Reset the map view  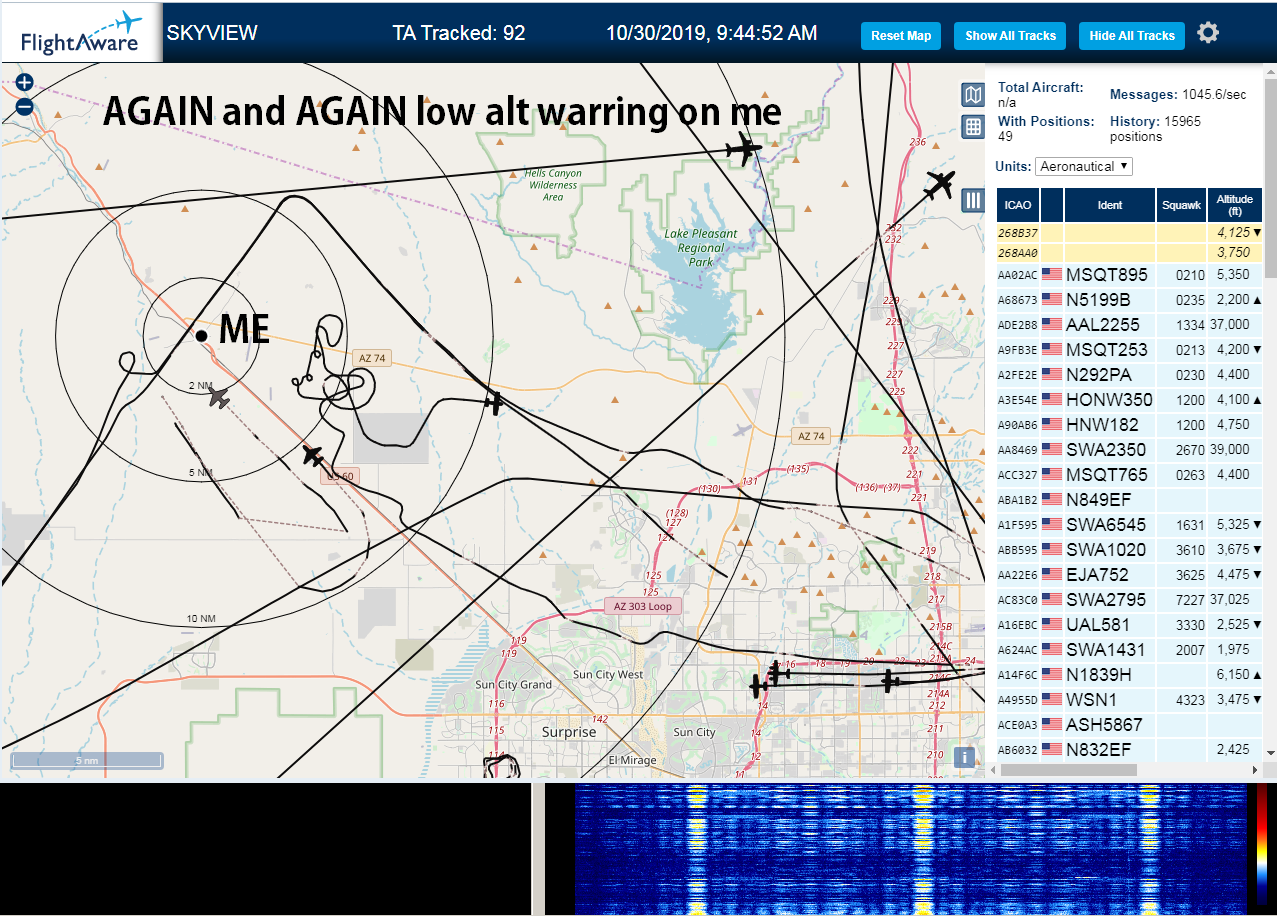[x=901, y=36]
